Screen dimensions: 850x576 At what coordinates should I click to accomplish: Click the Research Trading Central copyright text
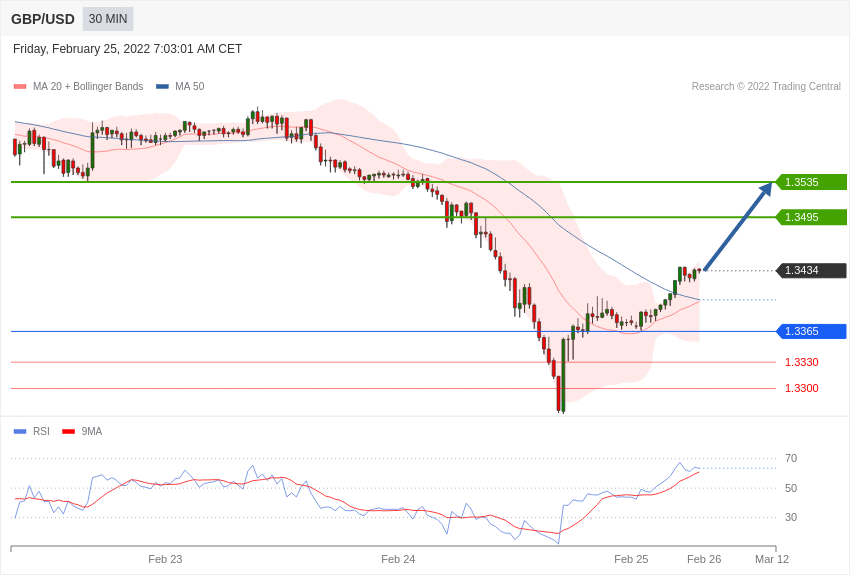click(766, 86)
